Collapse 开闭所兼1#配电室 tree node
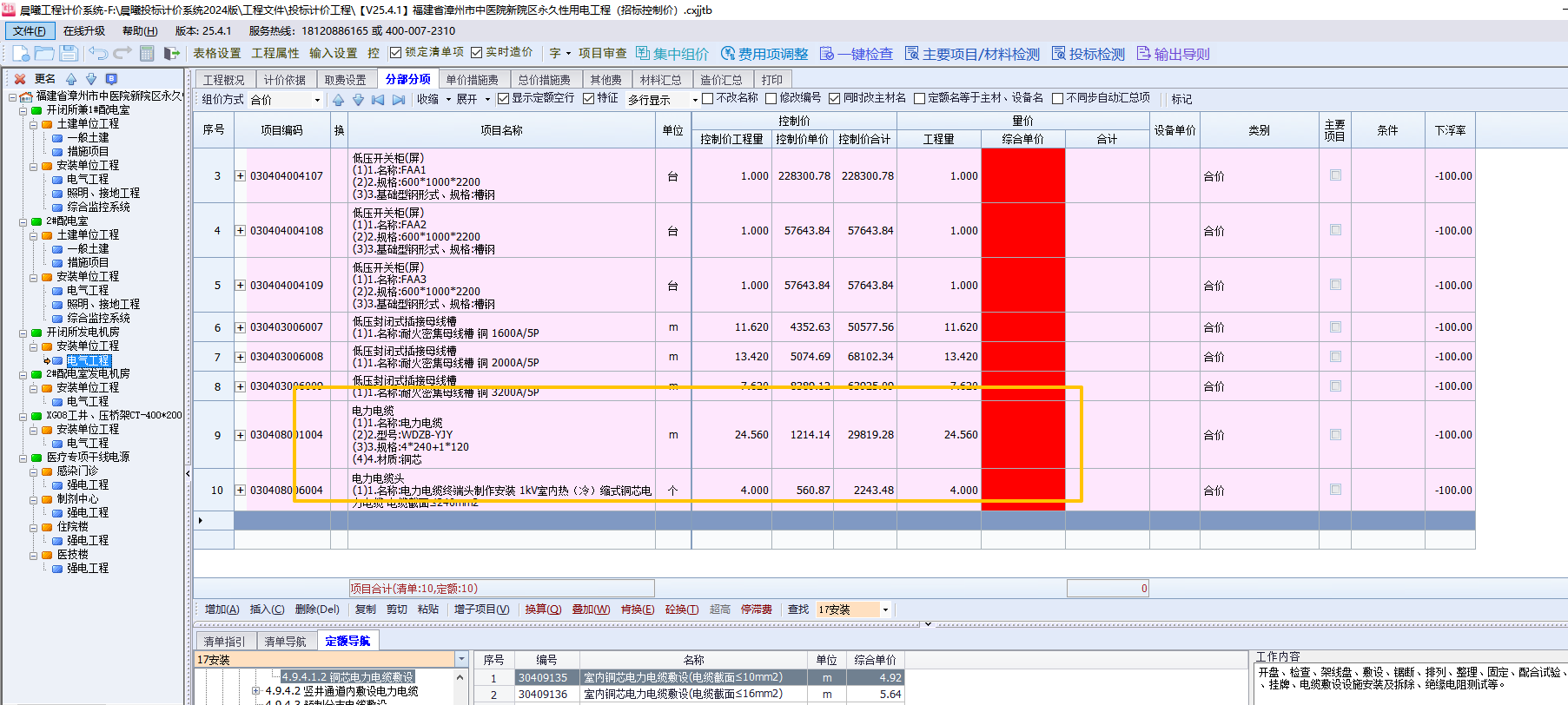This screenshot has height=705, width=1568. (x=23, y=110)
